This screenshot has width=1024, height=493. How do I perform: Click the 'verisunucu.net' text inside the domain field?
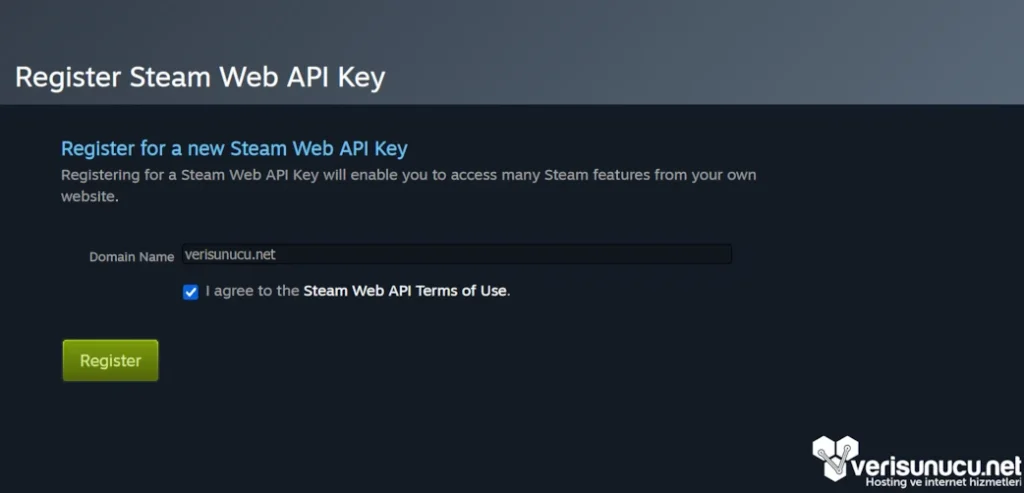(230, 255)
